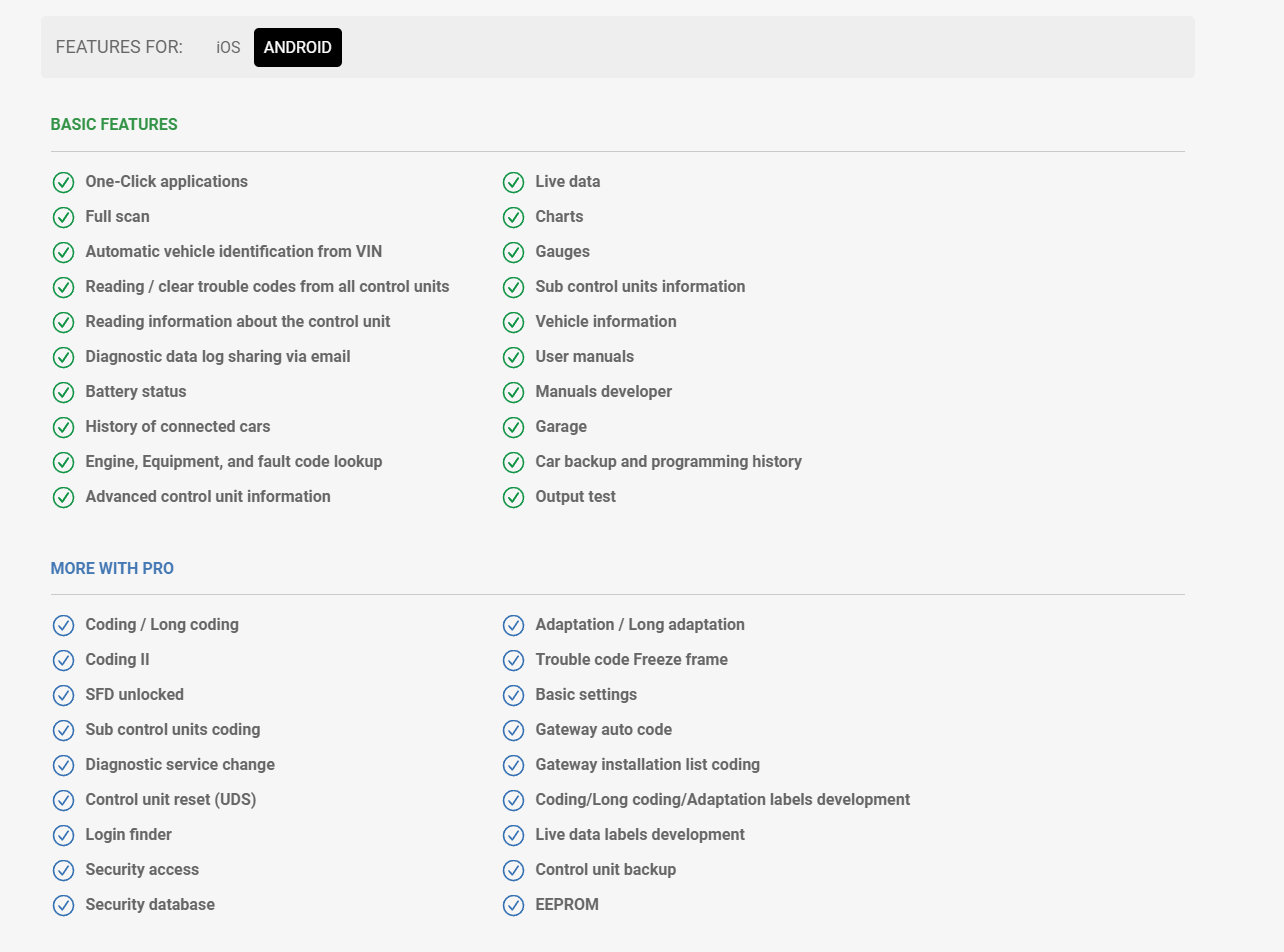Click the checkmark next to Security access
The image size is (1284, 952).
click(x=63, y=870)
